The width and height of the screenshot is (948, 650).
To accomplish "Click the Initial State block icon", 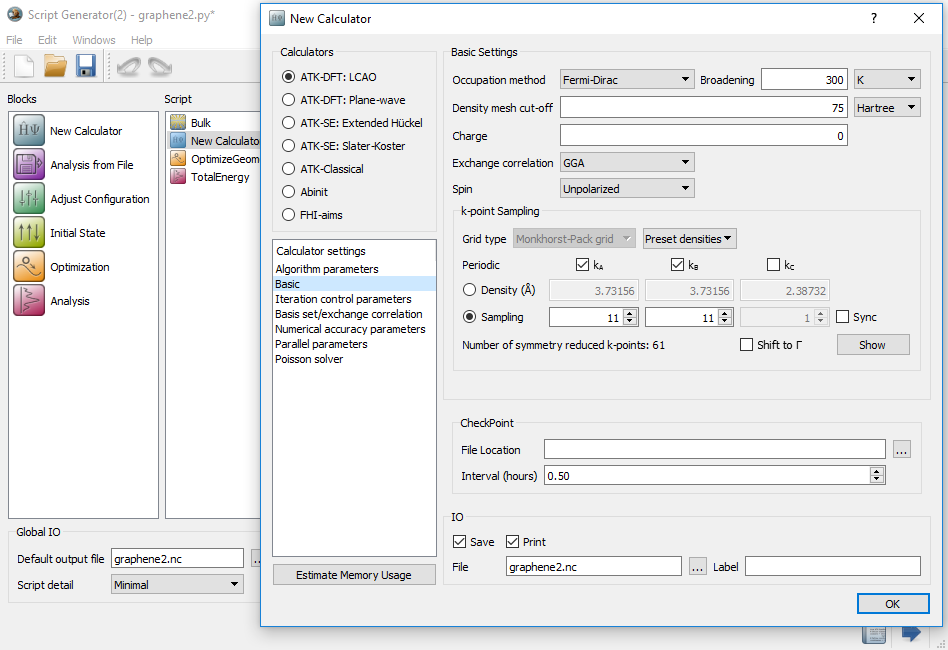I will (x=28, y=232).
